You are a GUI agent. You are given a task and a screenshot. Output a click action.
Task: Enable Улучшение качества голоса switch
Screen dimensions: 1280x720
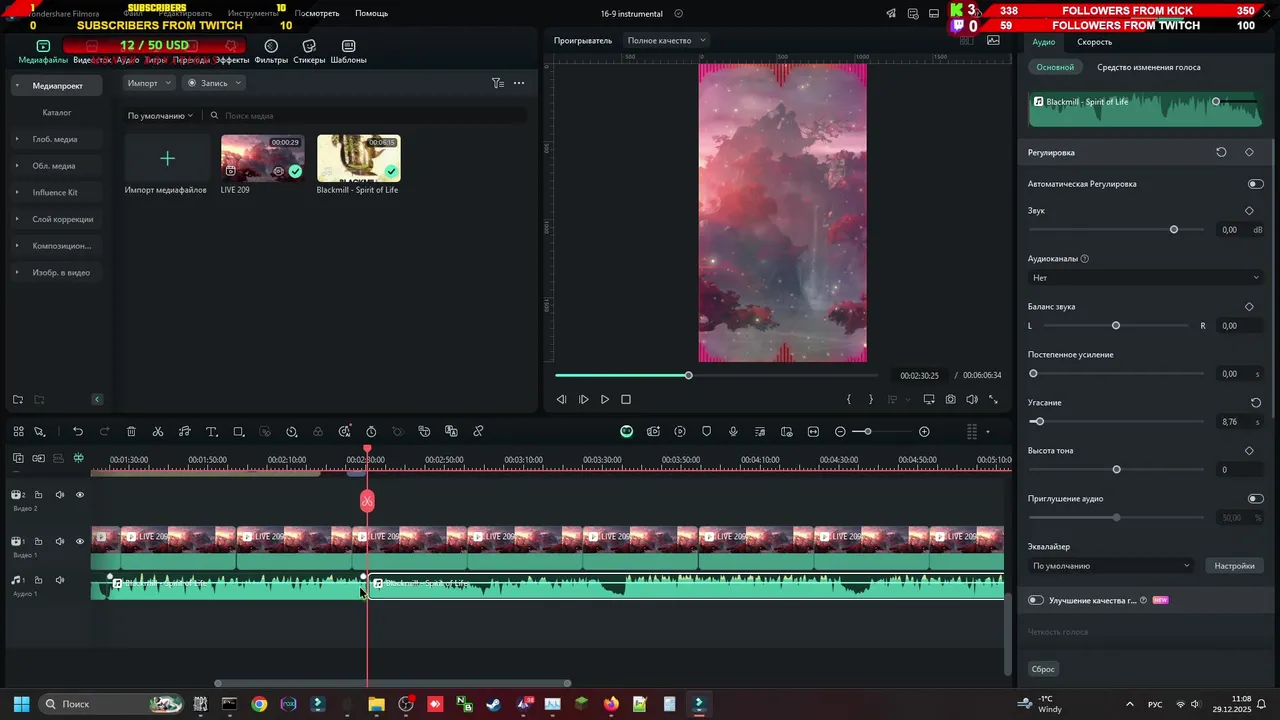tap(1036, 600)
